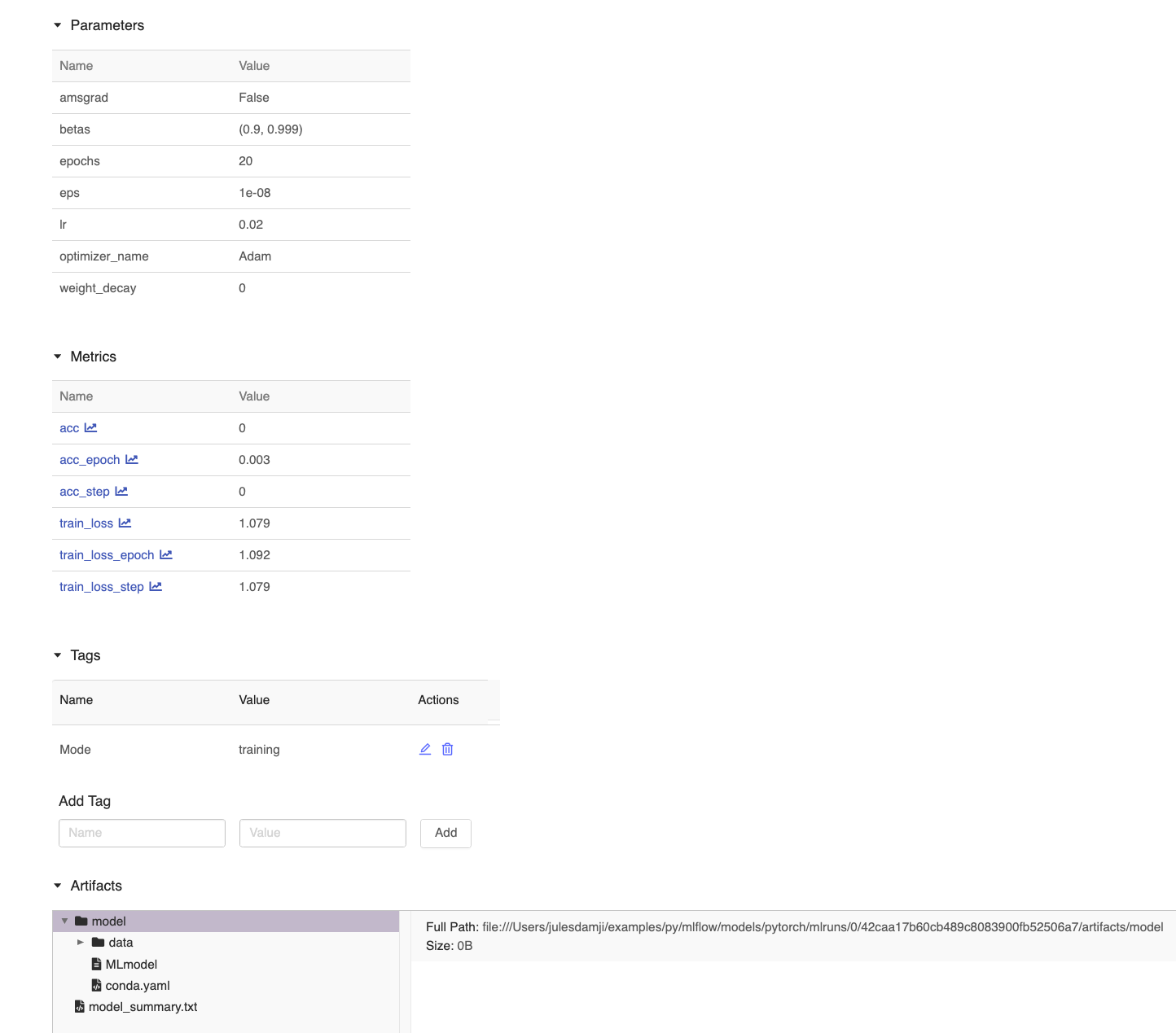Click chart icon beside acc_epoch metric
1176x1033 pixels.
132,460
